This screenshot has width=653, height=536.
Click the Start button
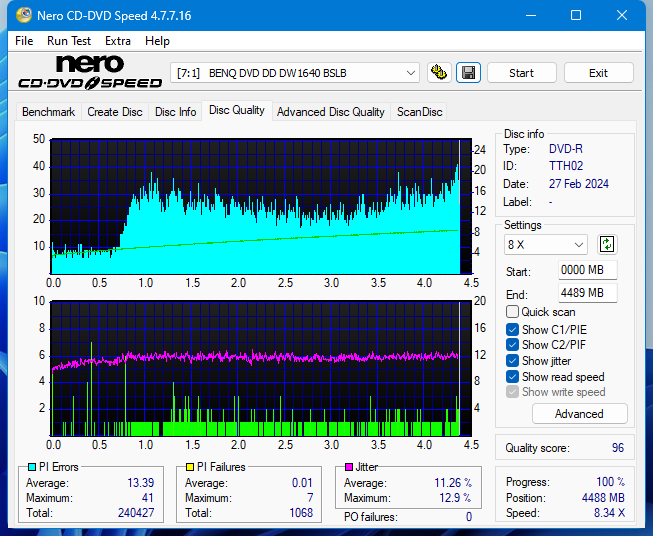[x=521, y=73]
